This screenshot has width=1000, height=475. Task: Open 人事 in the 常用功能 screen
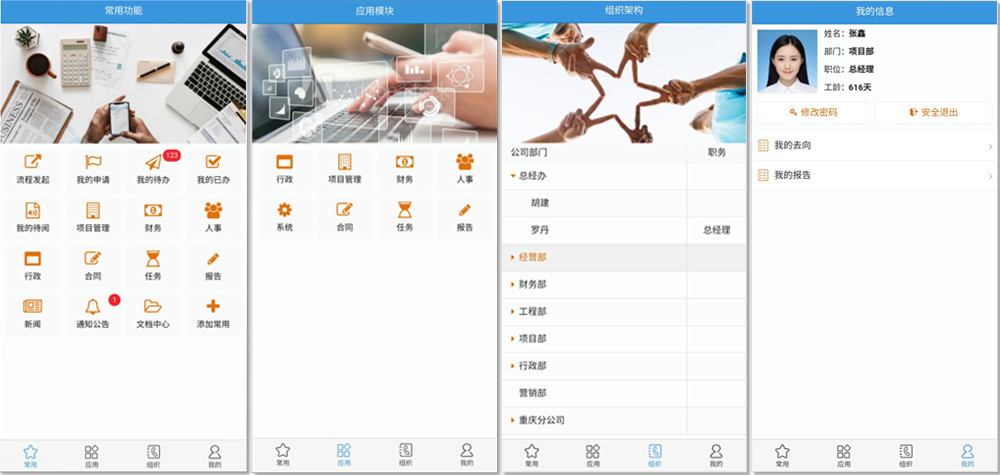(213, 217)
